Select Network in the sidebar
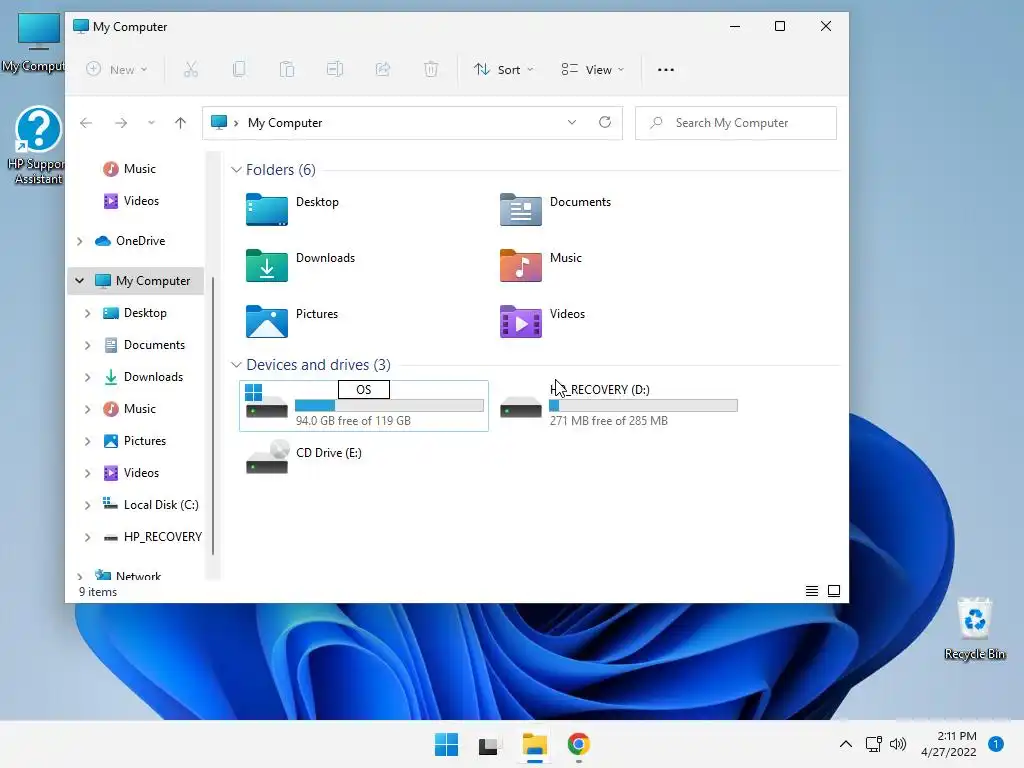 click(x=127, y=575)
